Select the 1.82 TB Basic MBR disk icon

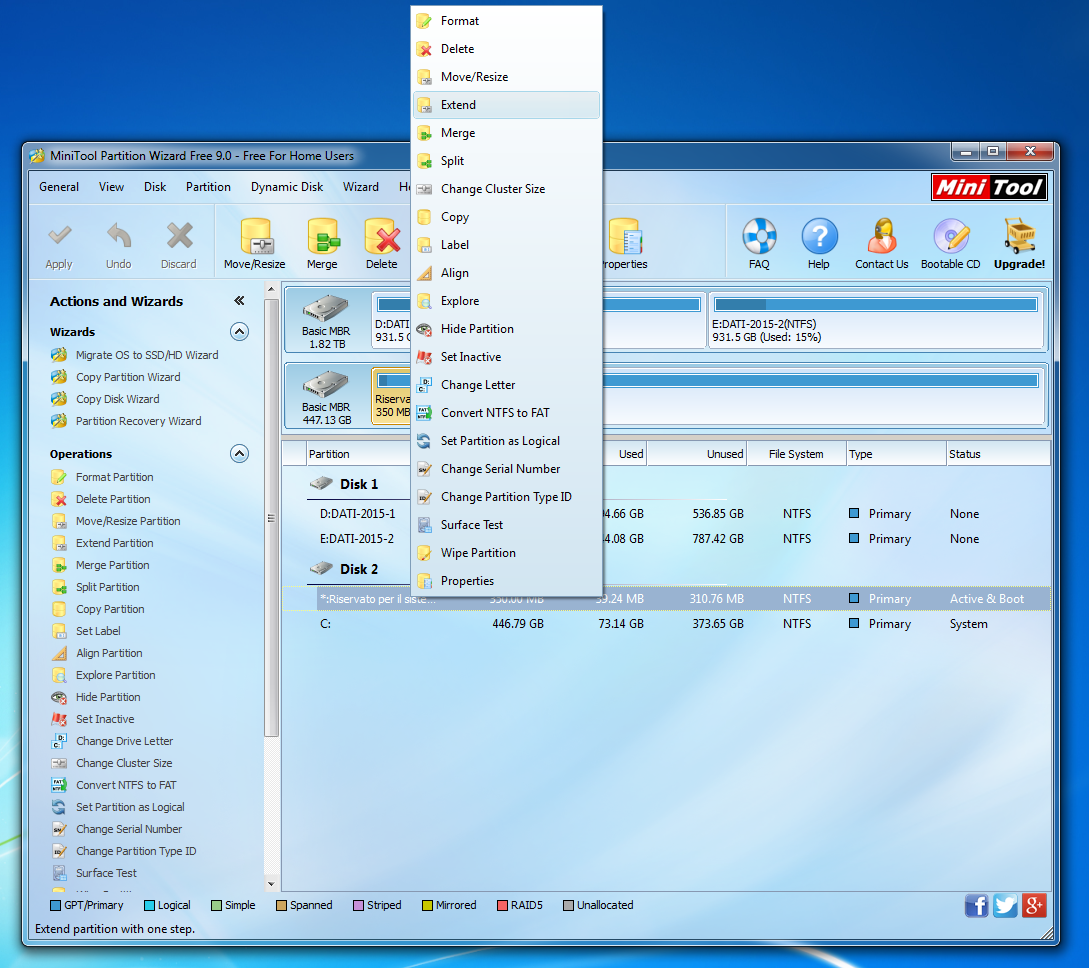(326, 308)
